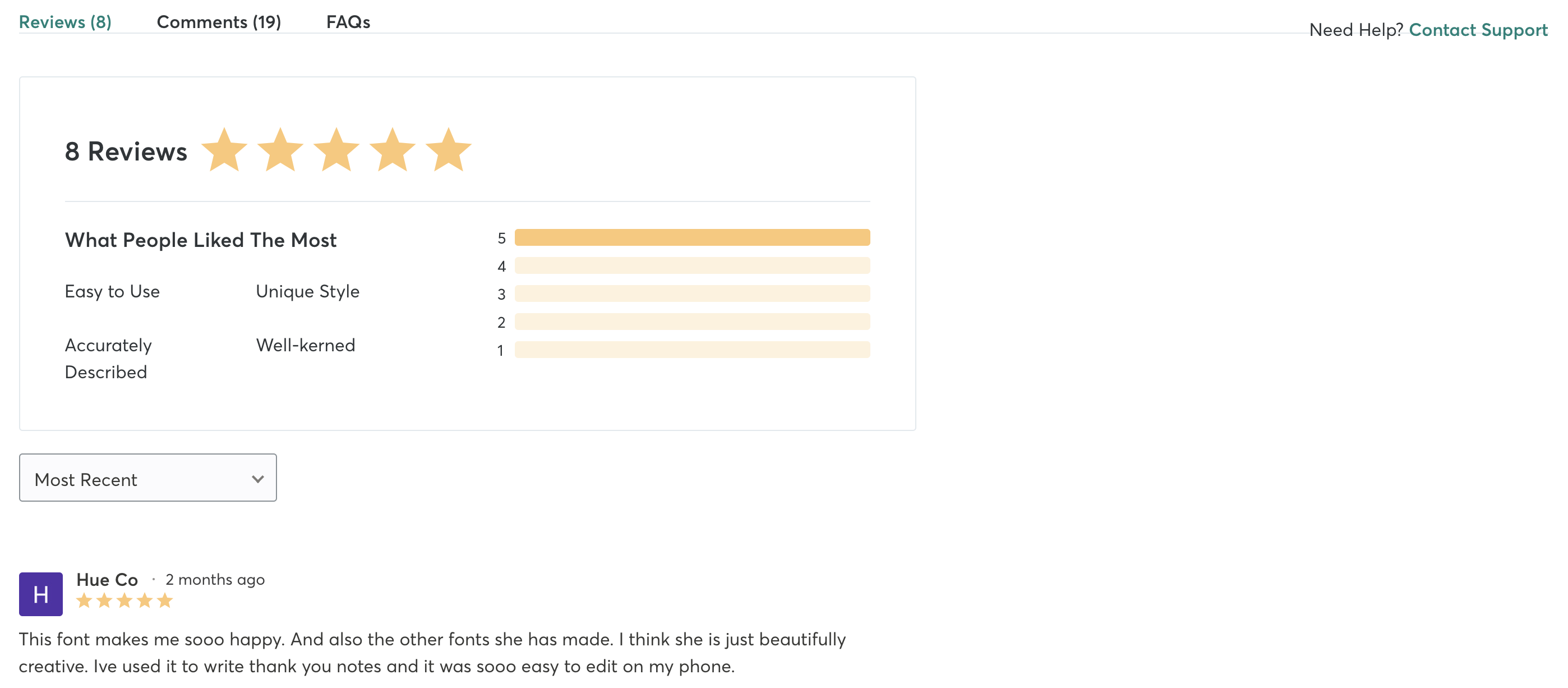Select the Reviews (8) tab
The image size is (1568, 688).
point(65,22)
